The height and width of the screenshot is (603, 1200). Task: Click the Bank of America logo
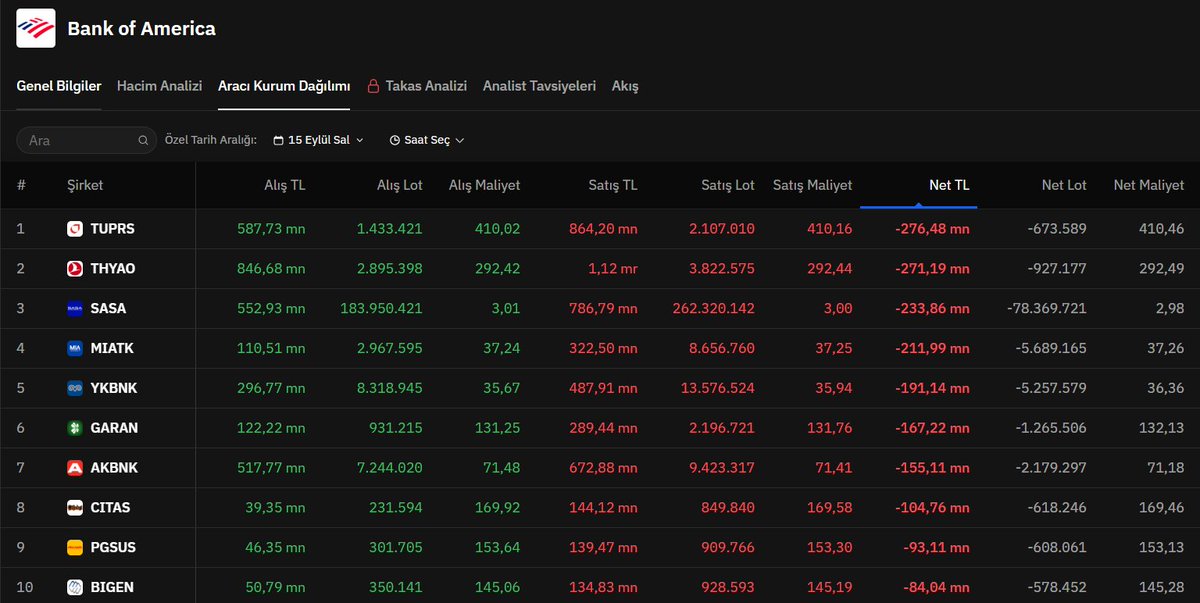coord(36,28)
